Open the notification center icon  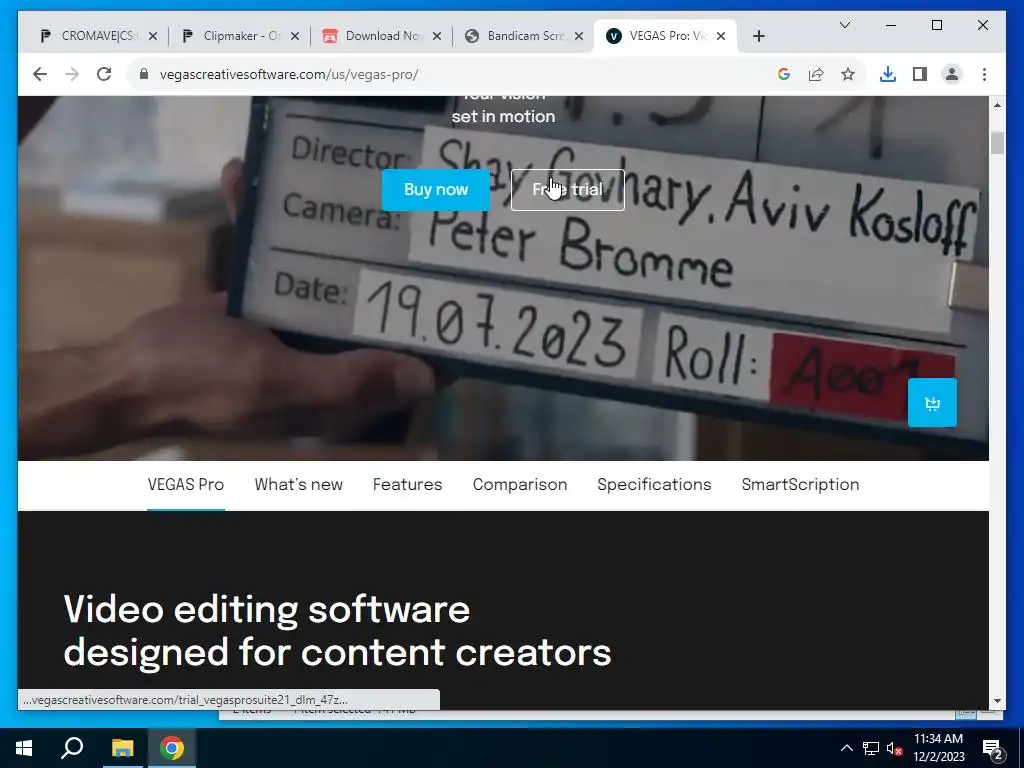coord(993,749)
